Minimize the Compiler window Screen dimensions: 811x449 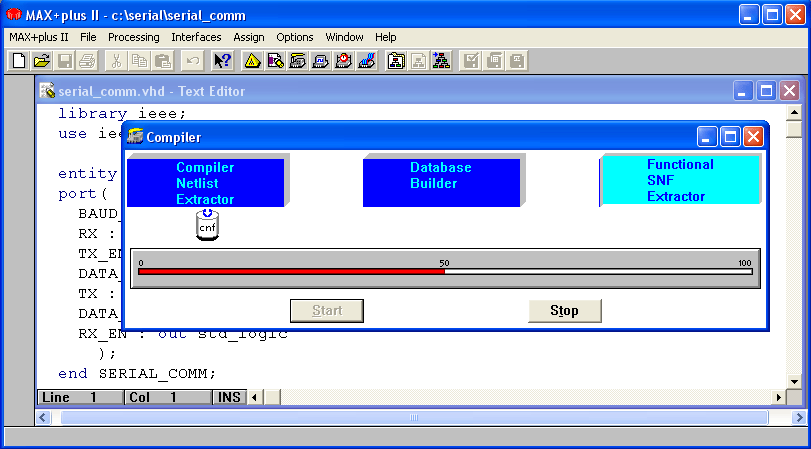tap(707, 137)
